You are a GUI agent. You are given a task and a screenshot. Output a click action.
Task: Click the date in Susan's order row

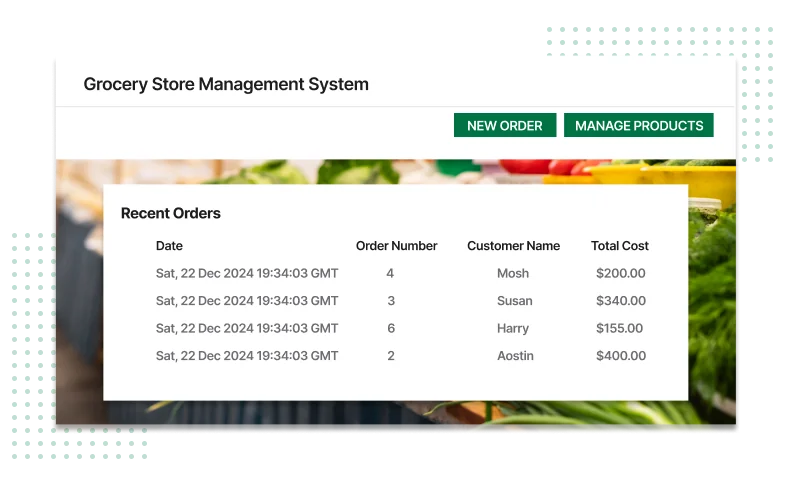pyautogui.click(x=247, y=301)
